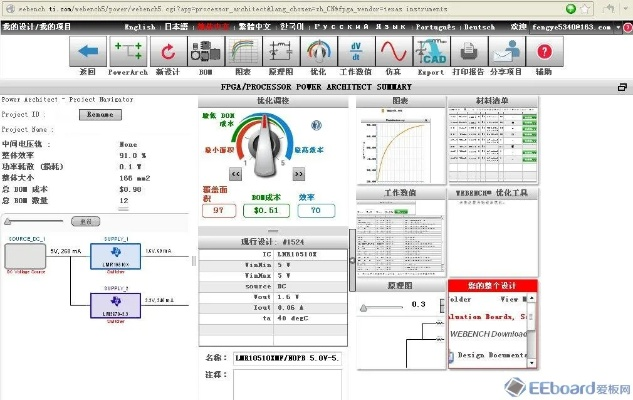
Task: Open the BOM toolbar icon
Action: [x=206, y=50]
